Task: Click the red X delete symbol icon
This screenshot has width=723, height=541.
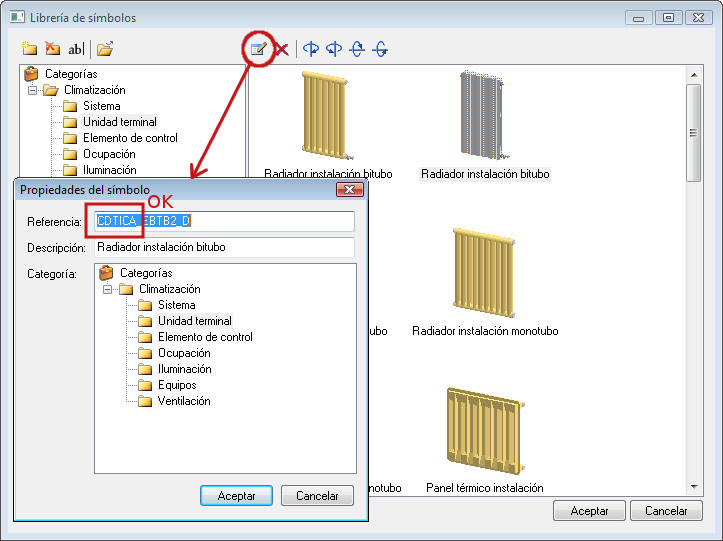Action: (x=281, y=49)
